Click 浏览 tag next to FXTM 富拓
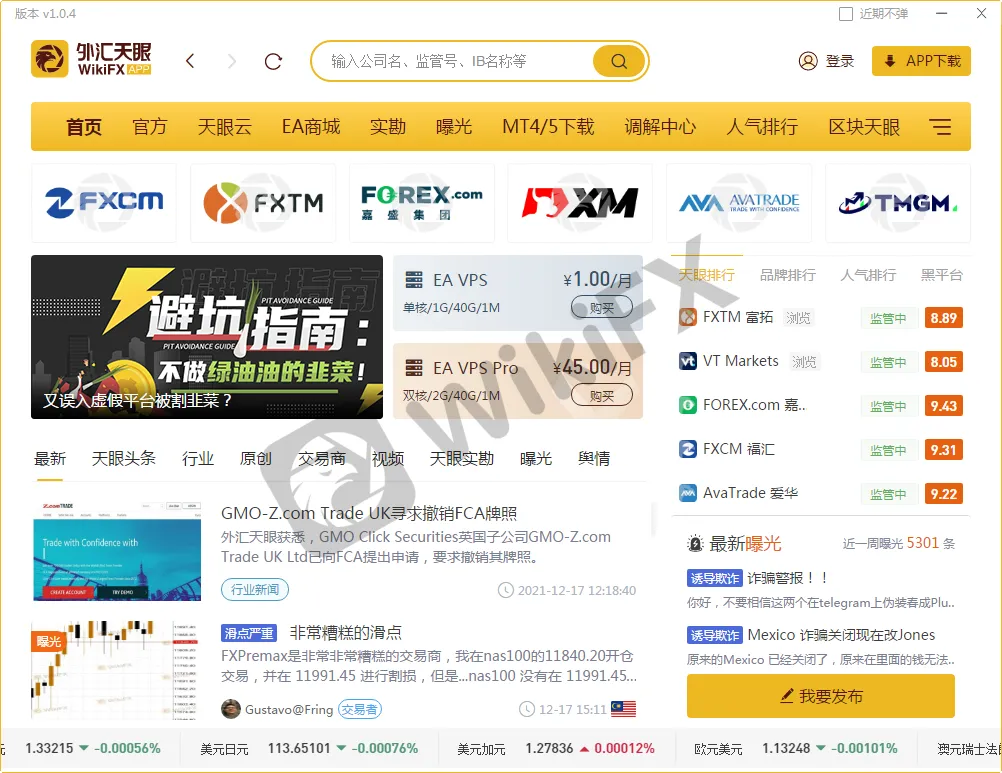The height and width of the screenshot is (773, 1002). pyautogui.click(x=798, y=318)
